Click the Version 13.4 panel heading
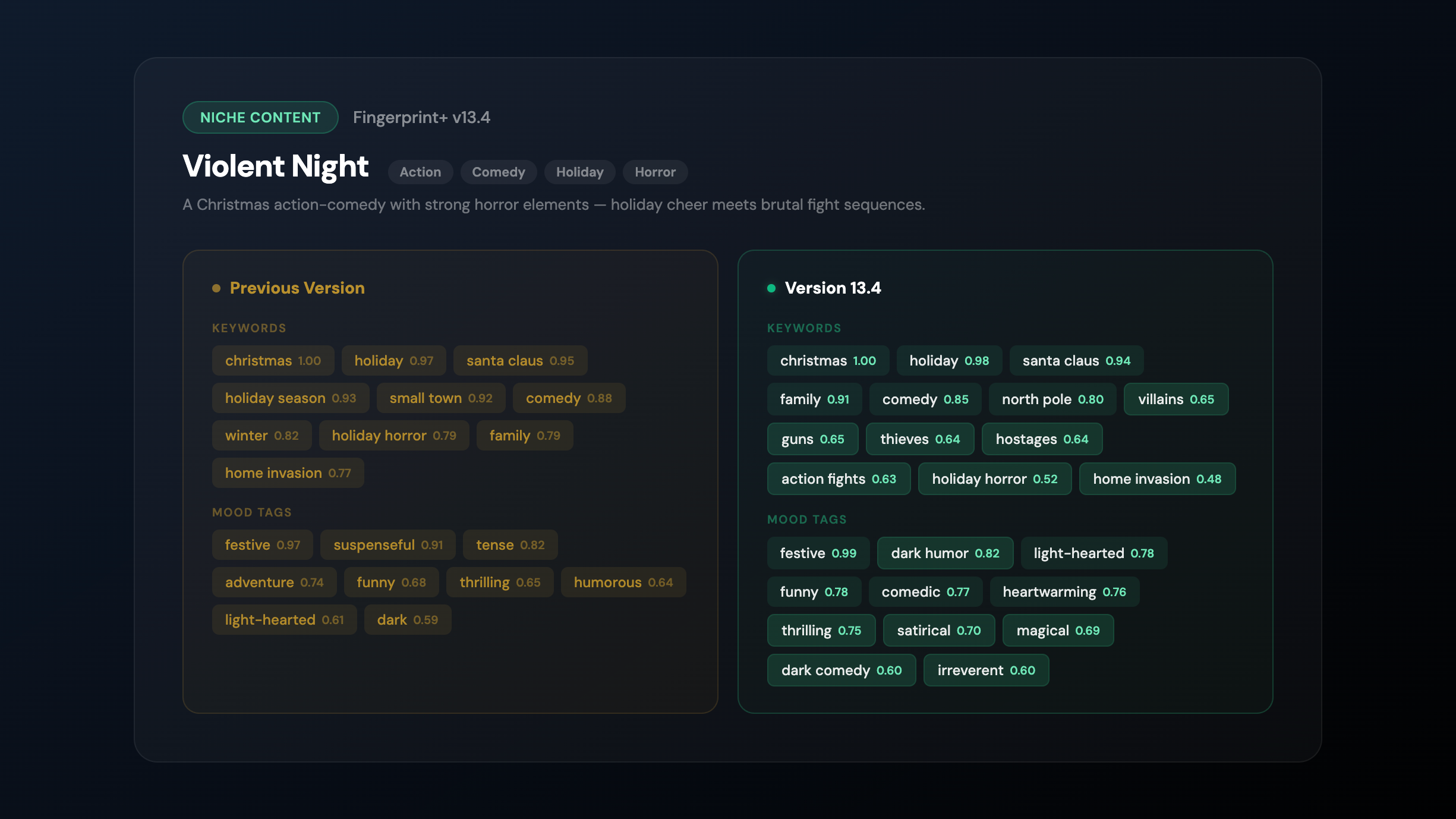This screenshot has width=1456, height=819. (832, 288)
